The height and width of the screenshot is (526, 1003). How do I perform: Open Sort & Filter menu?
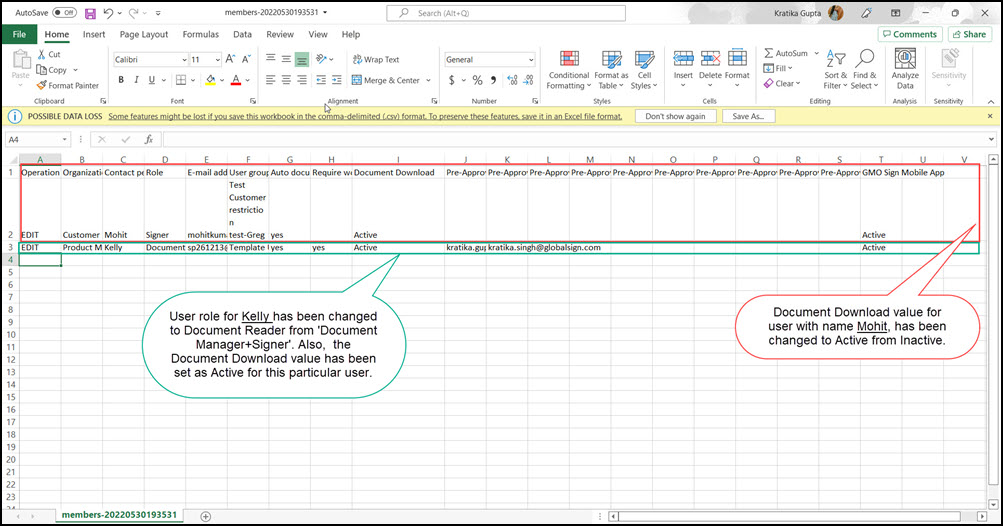click(x=835, y=70)
